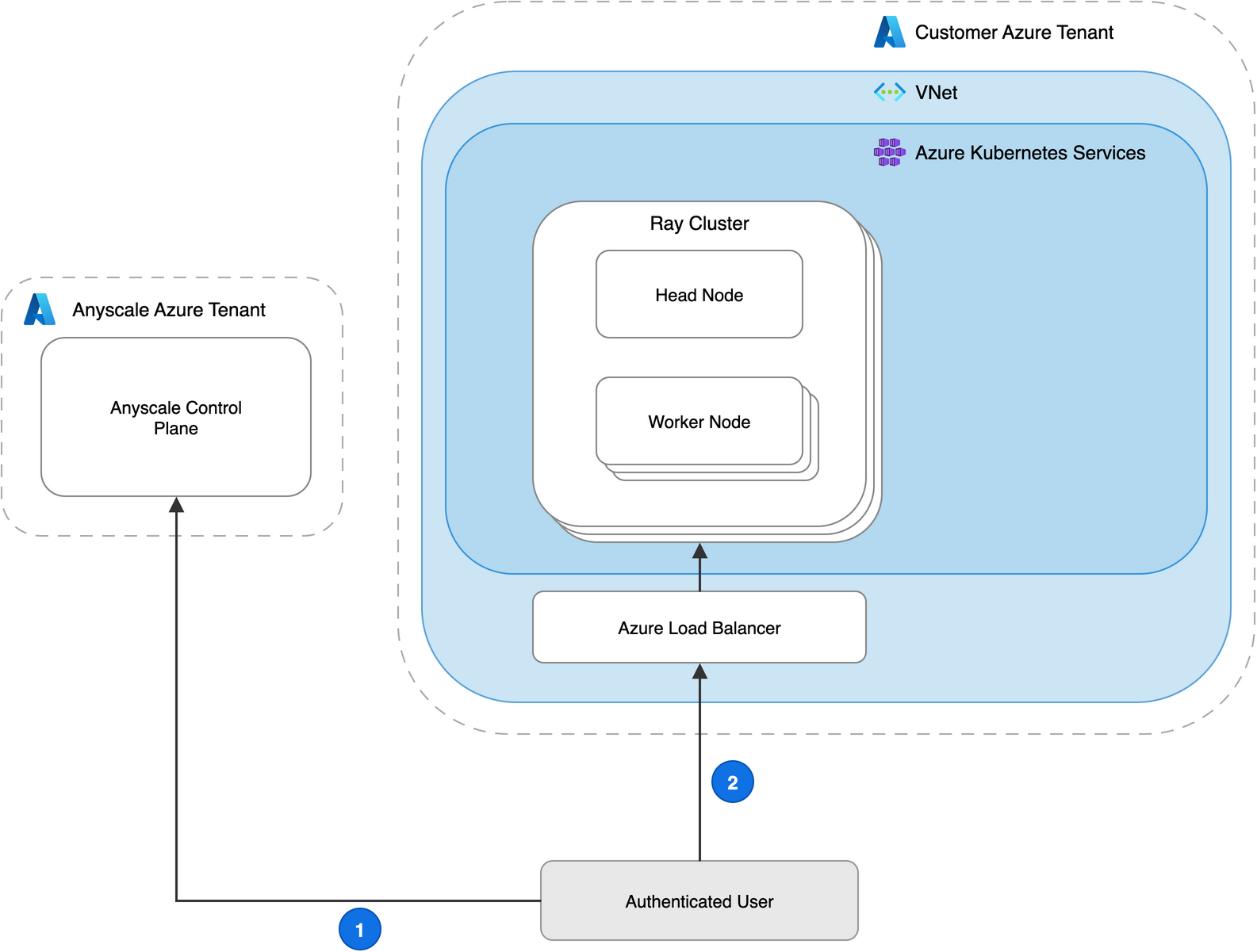This screenshot has width=1257, height=952.
Task: Click the VNet label text
Action: coord(936,93)
